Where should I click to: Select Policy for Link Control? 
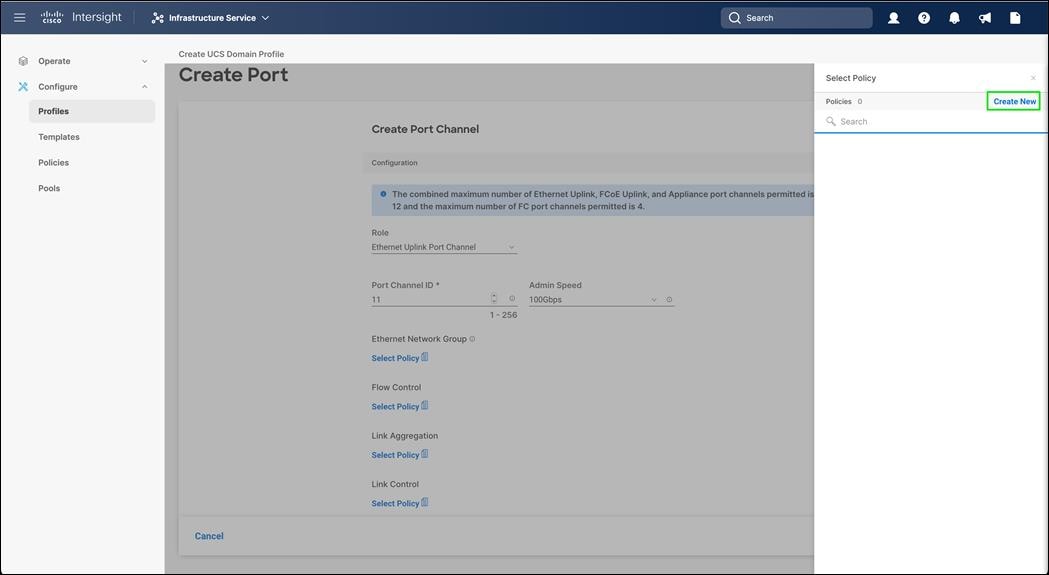(x=399, y=503)
